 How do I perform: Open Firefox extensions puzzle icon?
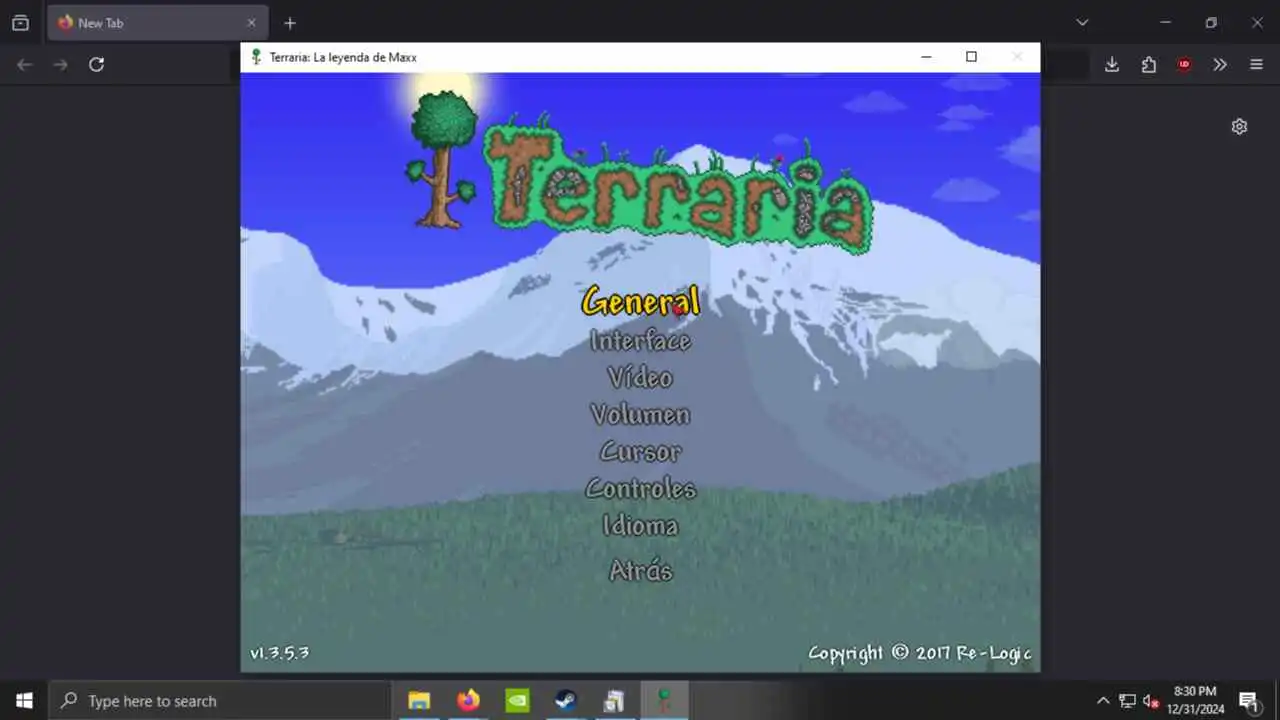click(1148, 64)
